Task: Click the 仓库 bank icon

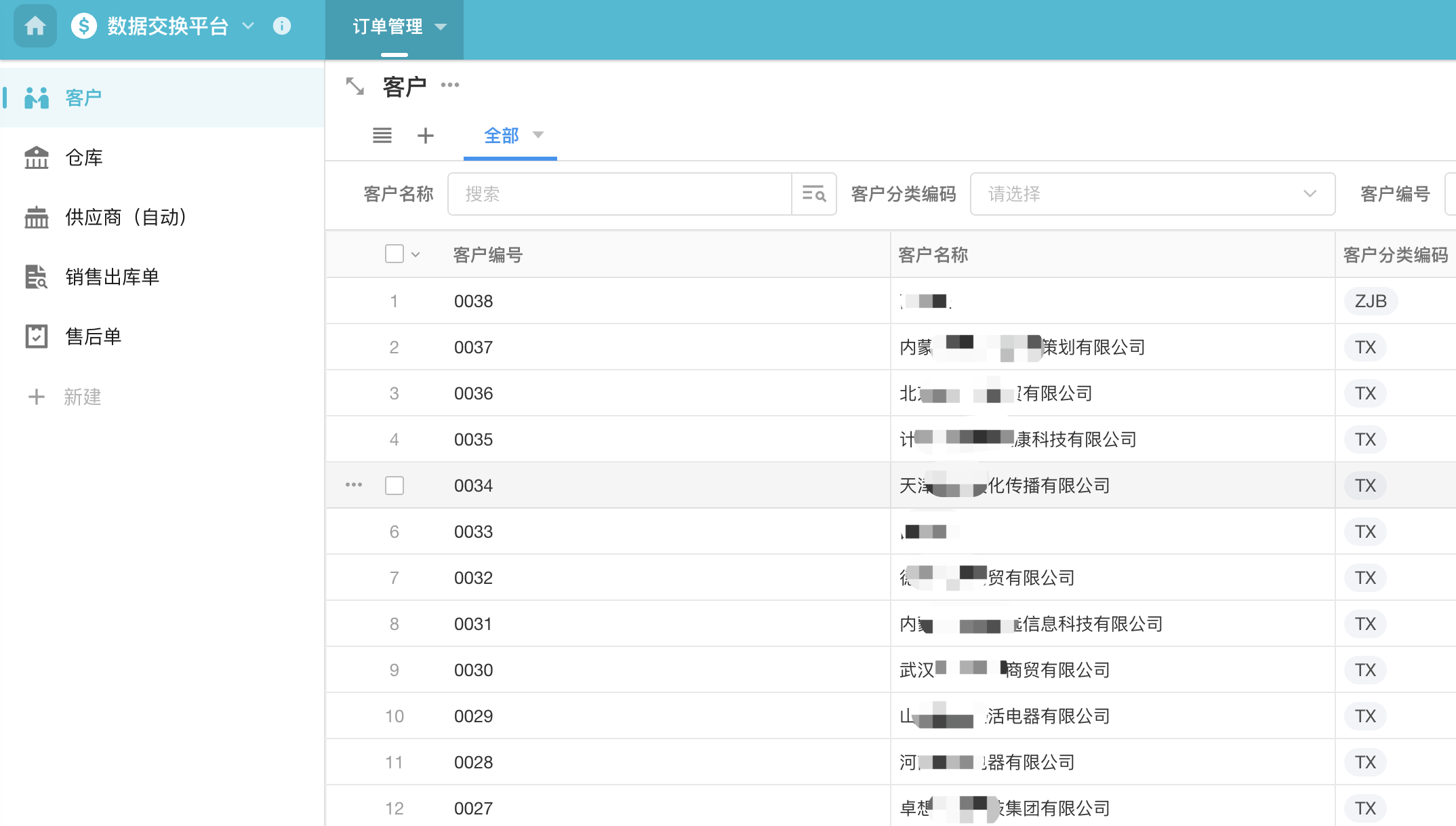Action: point(37,157)
